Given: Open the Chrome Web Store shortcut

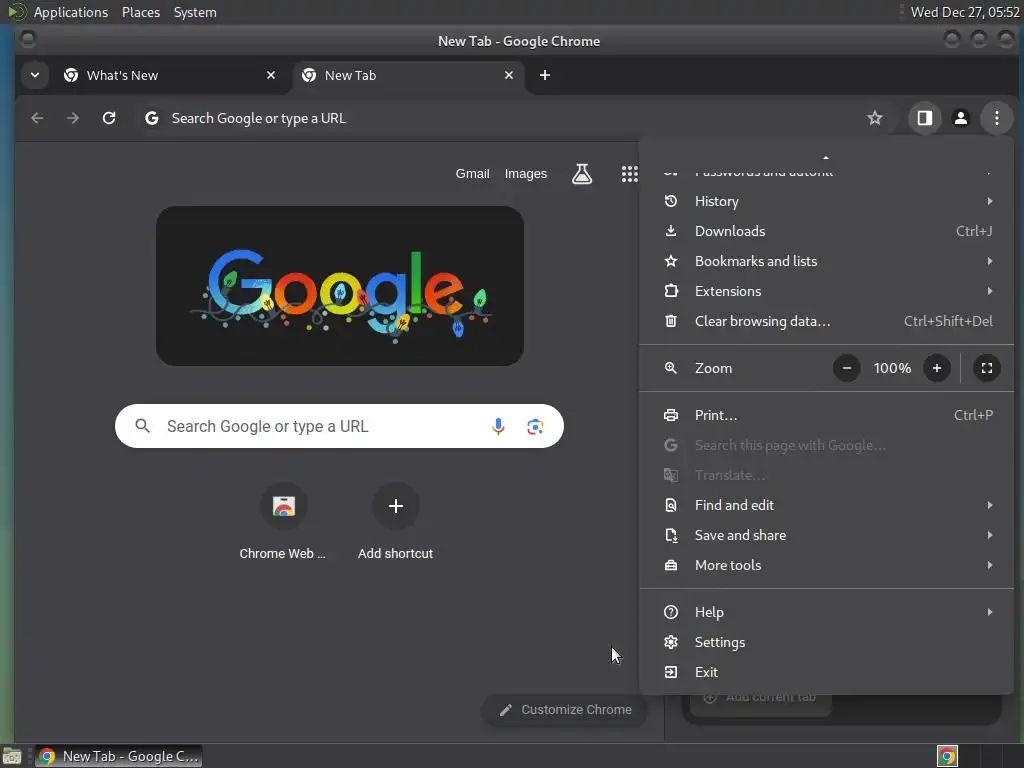Looking at the screenshot, I should pos(283,522).
